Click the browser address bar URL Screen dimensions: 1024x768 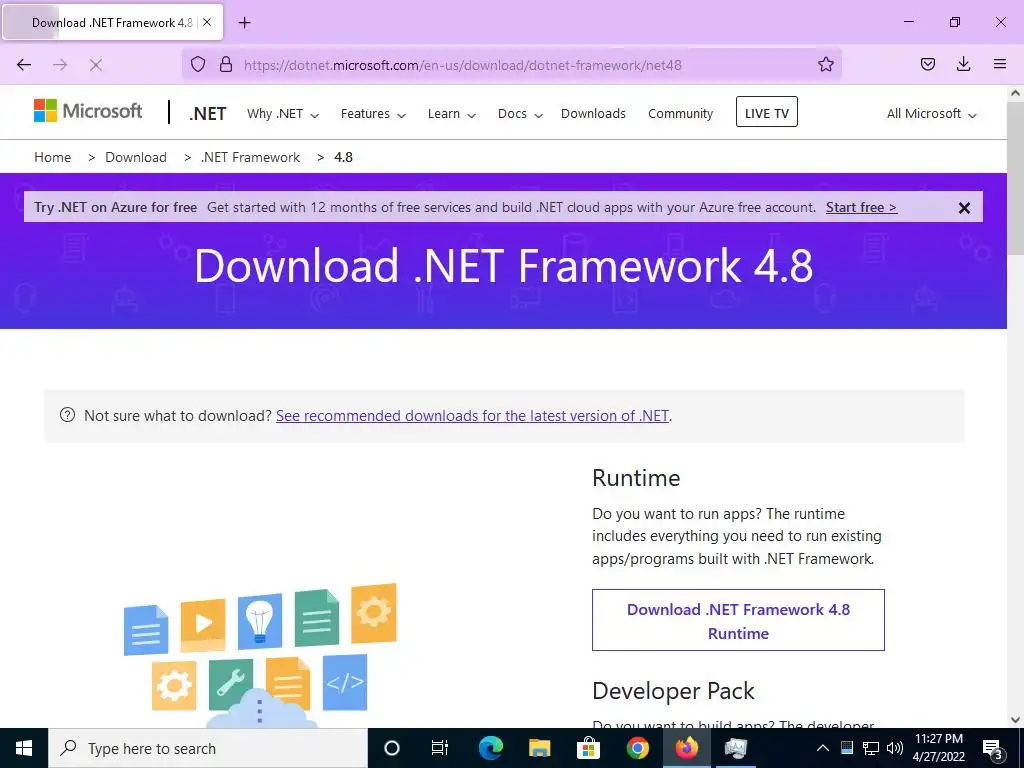click(462, 65)
